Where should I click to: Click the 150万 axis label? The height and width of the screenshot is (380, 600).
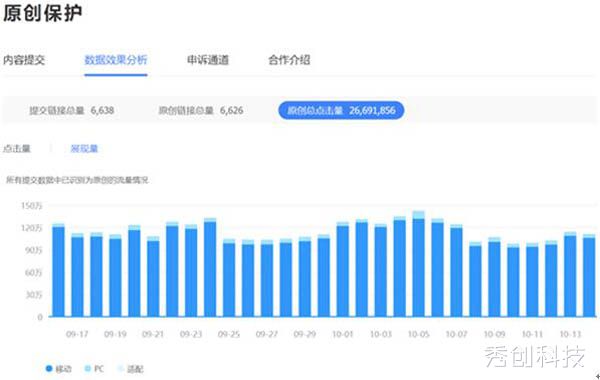[x=31, y=206]
